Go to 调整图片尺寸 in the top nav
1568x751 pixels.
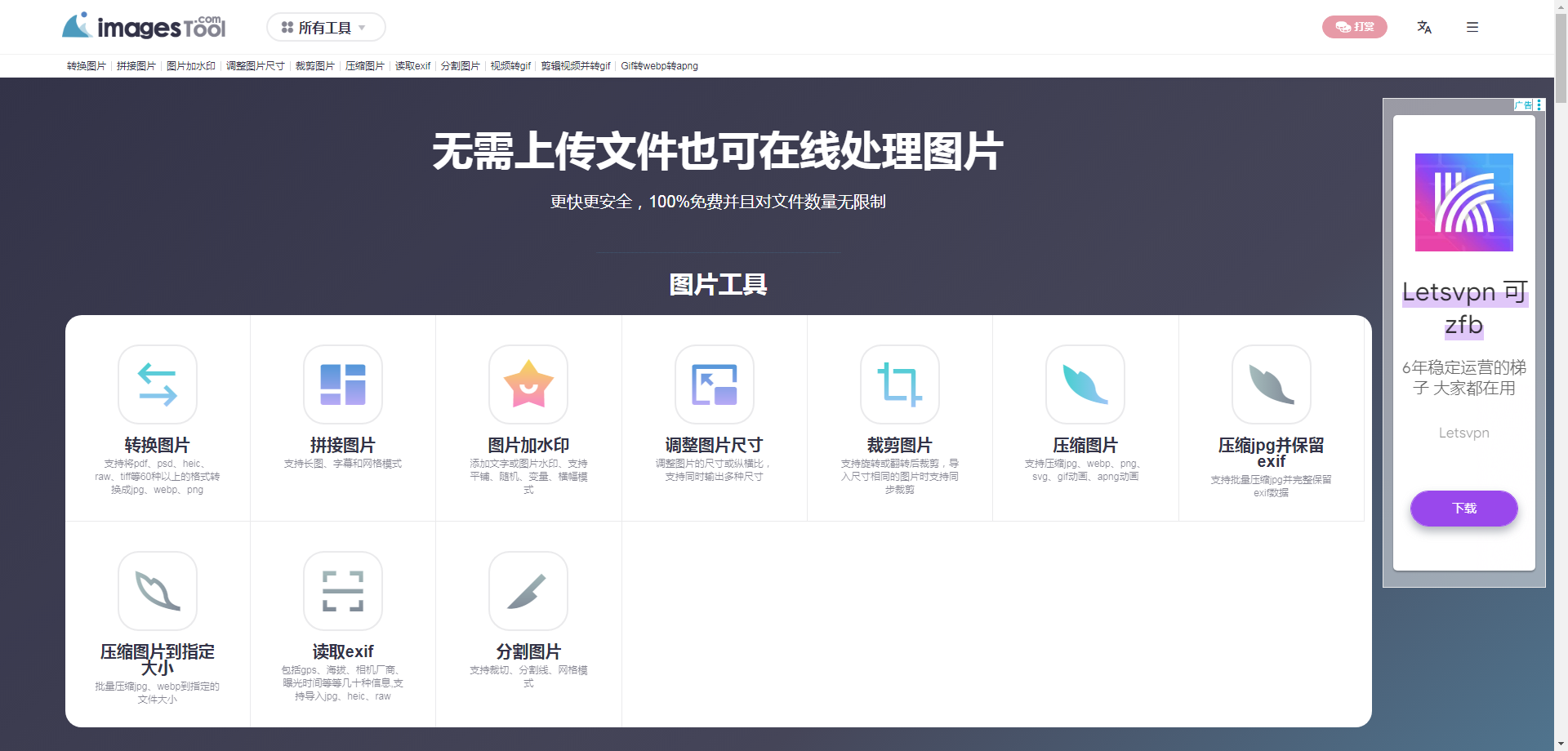256,66
